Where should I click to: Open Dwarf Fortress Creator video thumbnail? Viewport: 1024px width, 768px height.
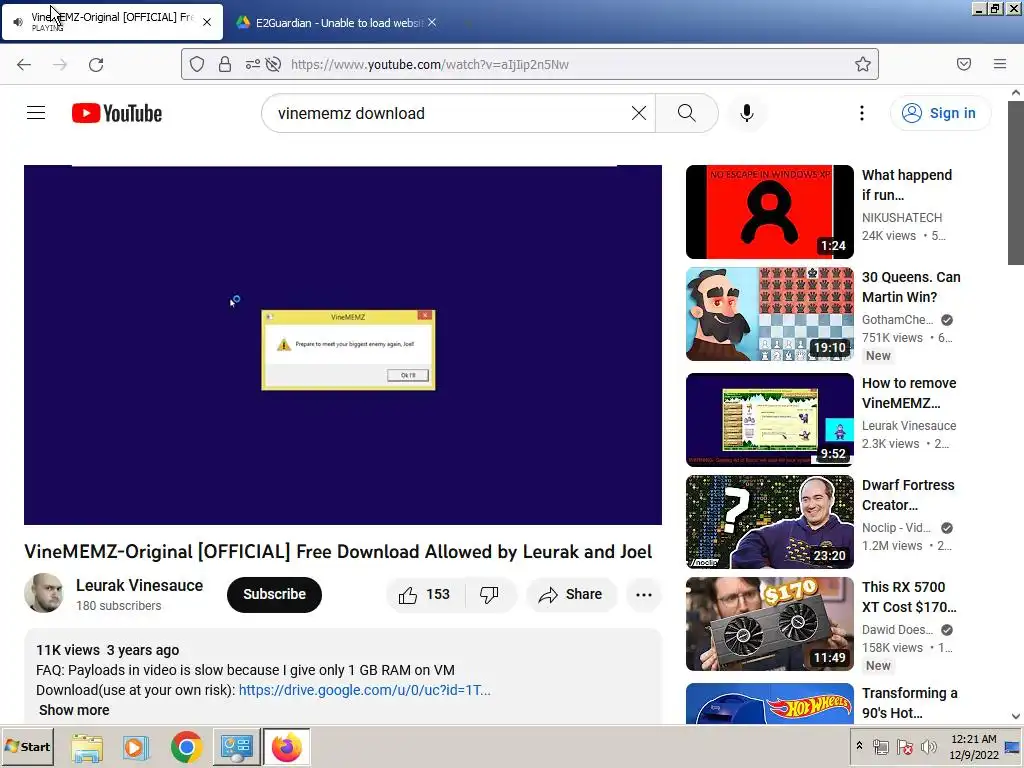[770, 522]
